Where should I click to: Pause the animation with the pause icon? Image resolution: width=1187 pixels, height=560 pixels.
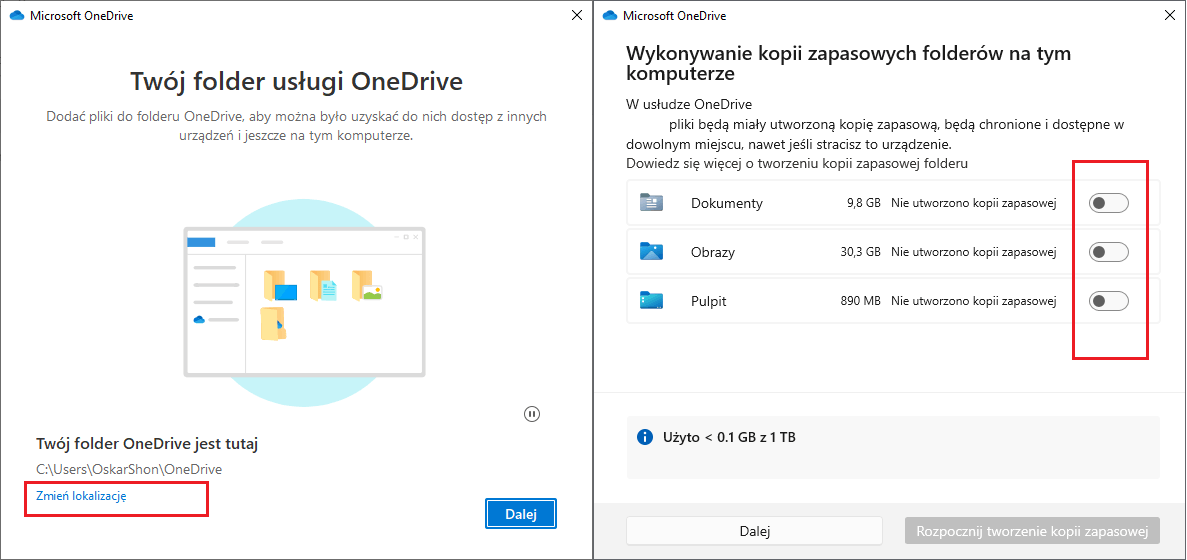click(x=531, y=414)
